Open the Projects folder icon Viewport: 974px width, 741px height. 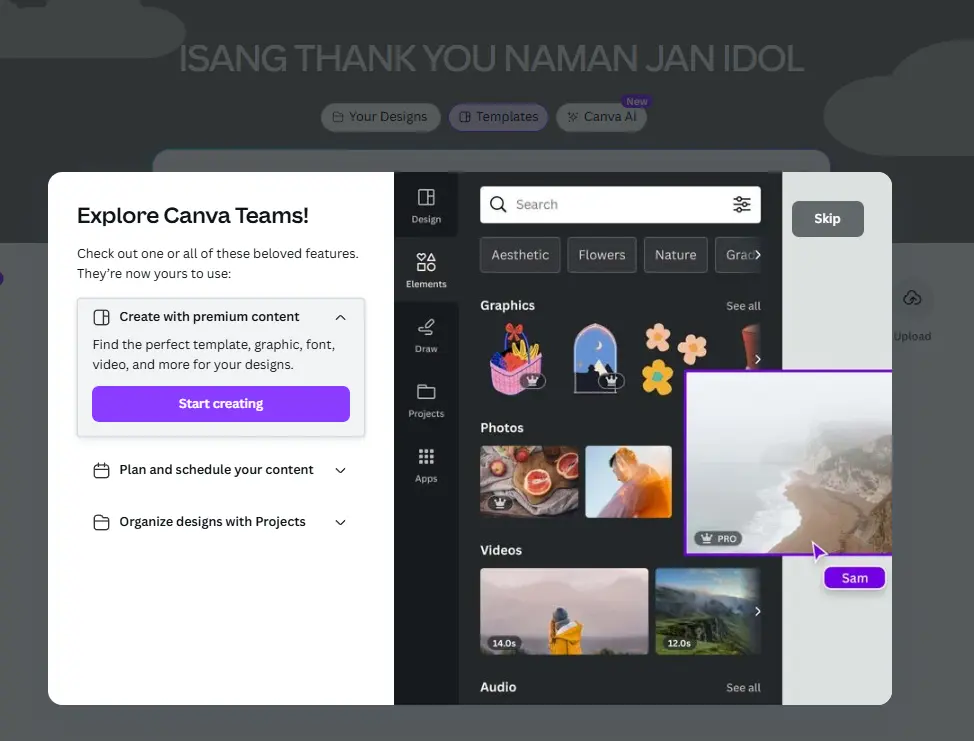pyautogui.click(x=426, y=391)
